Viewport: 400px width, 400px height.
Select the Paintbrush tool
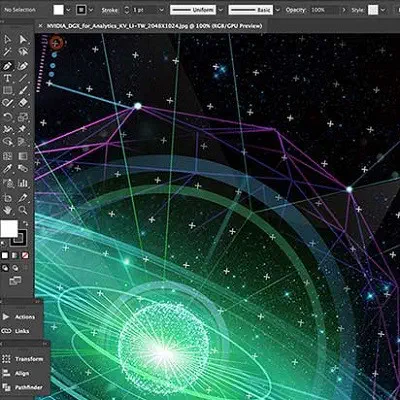[x=23, y=90]
